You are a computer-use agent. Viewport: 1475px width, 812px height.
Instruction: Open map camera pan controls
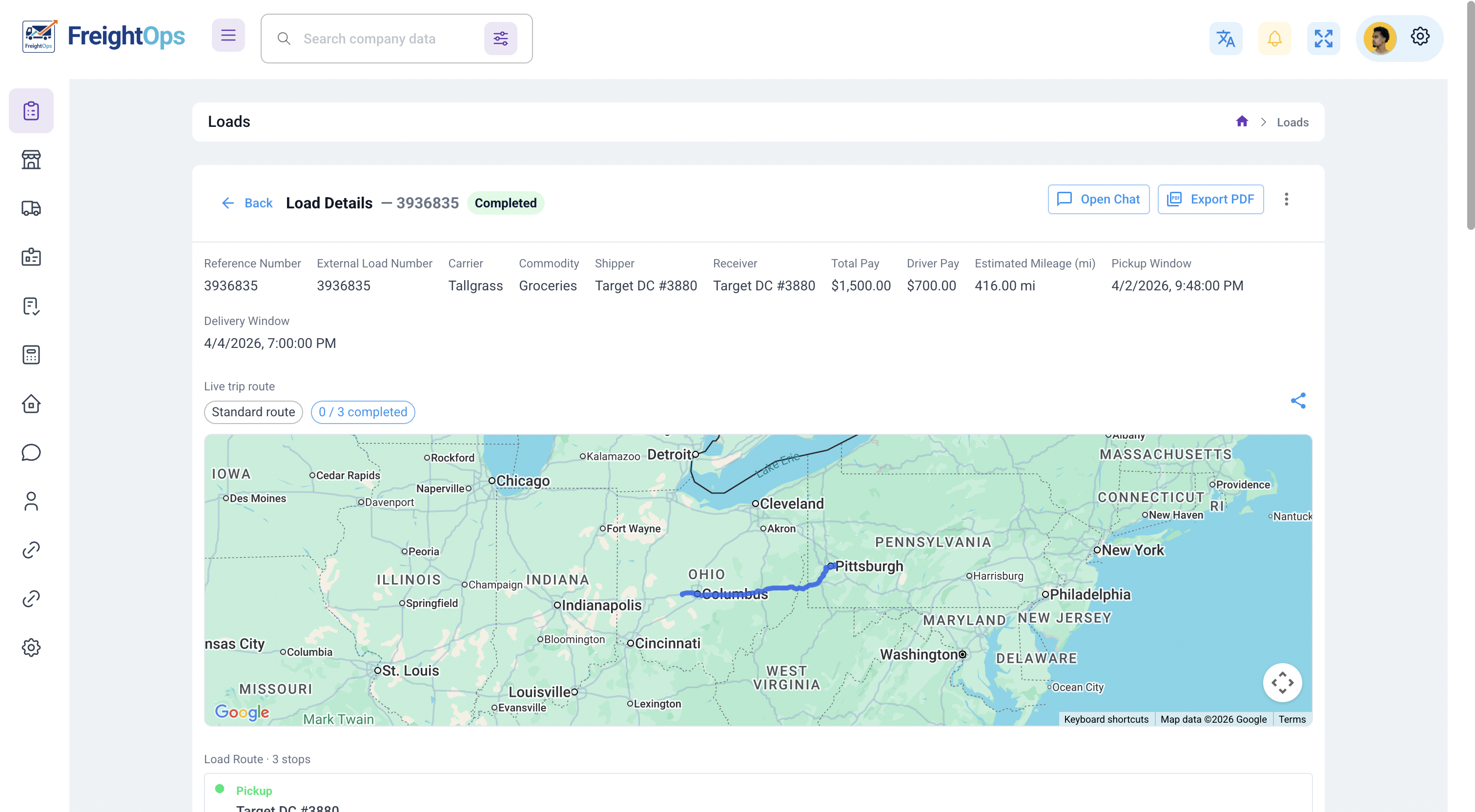pyautogui.click(x=1282, y=683)
